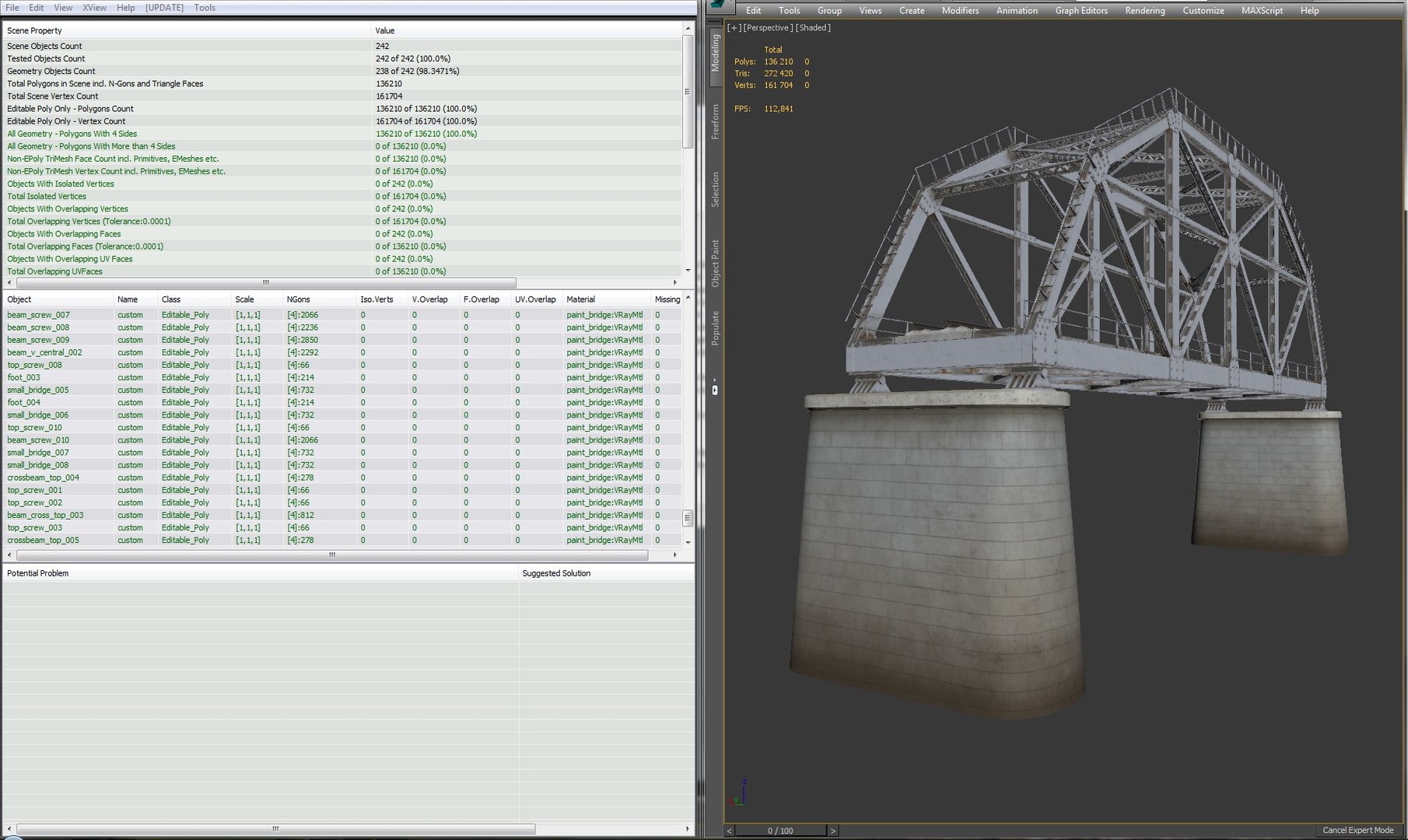This screenshot has width=1408, height=840.
Task: Select the small_bridge_006 object row
Action: 342,415
